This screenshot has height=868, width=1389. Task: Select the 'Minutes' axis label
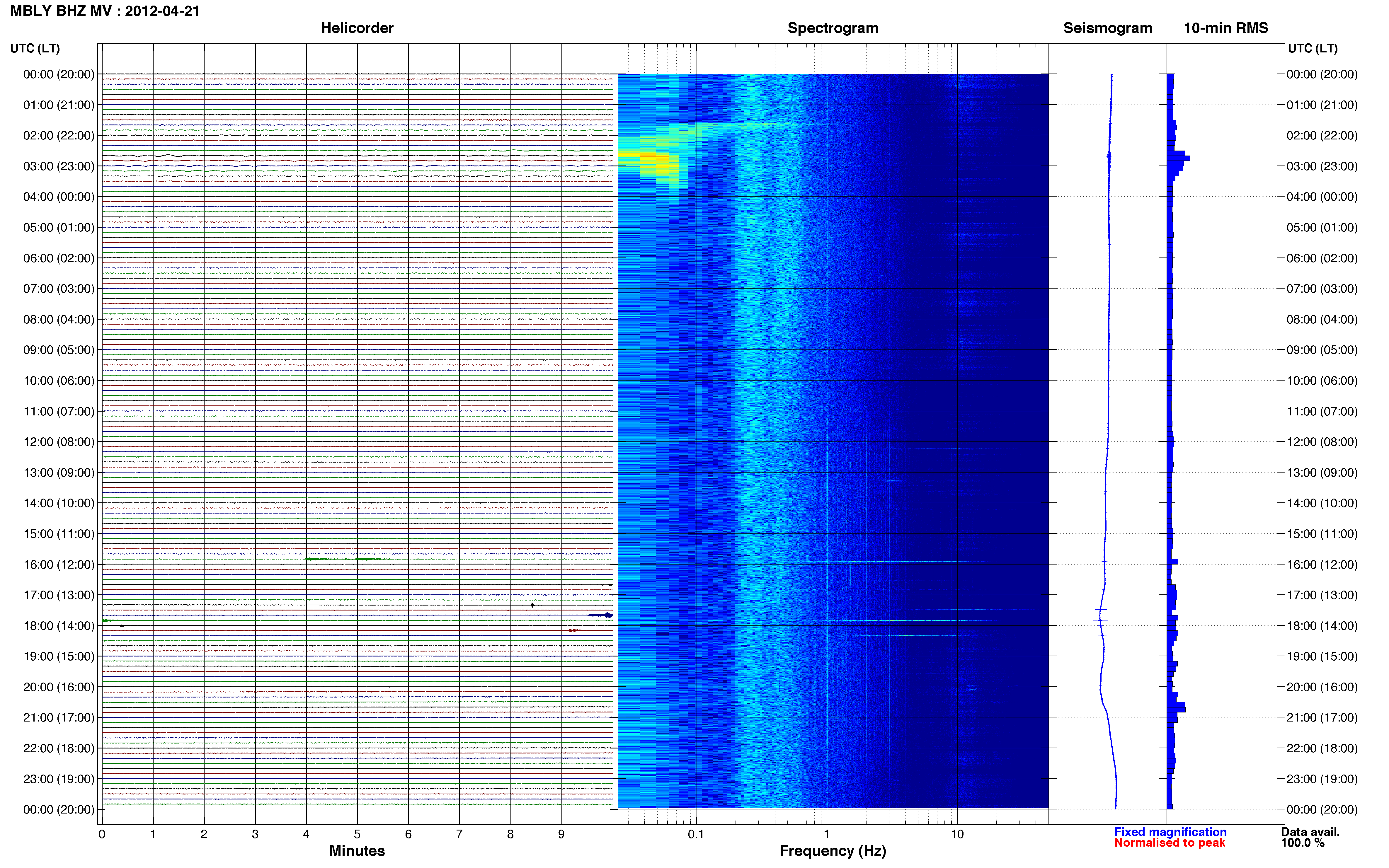click(357, 851)
